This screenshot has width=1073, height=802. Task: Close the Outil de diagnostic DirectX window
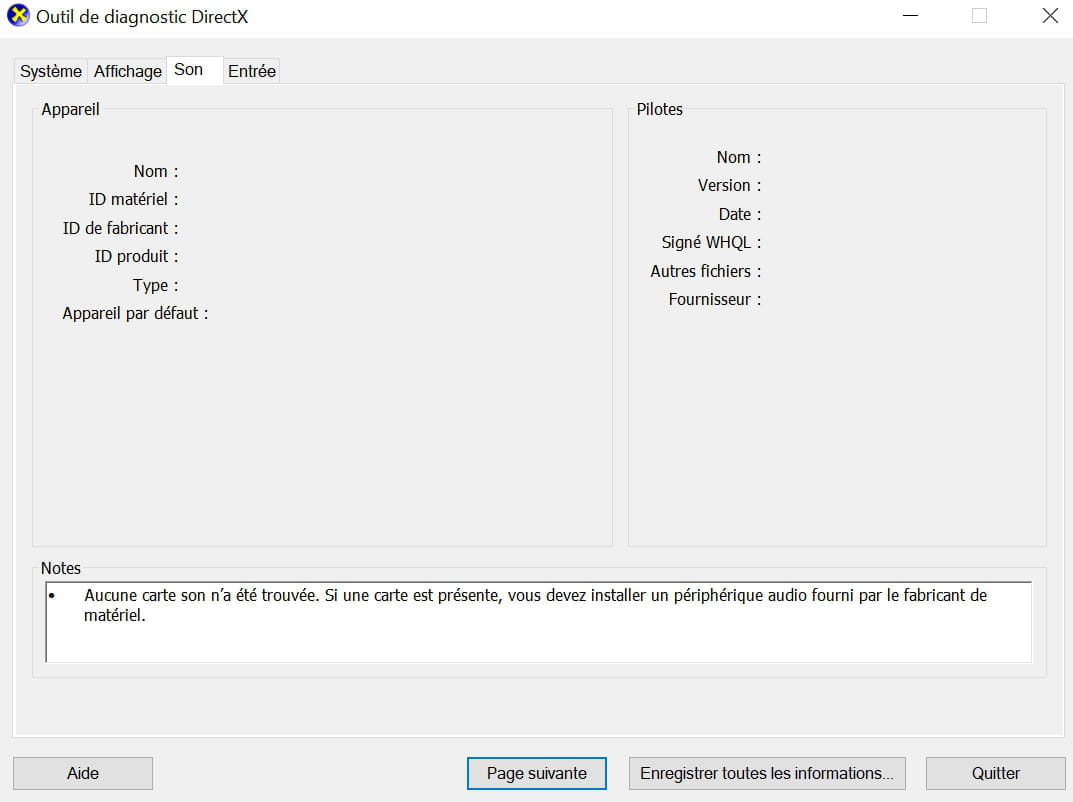point(1050,16)
